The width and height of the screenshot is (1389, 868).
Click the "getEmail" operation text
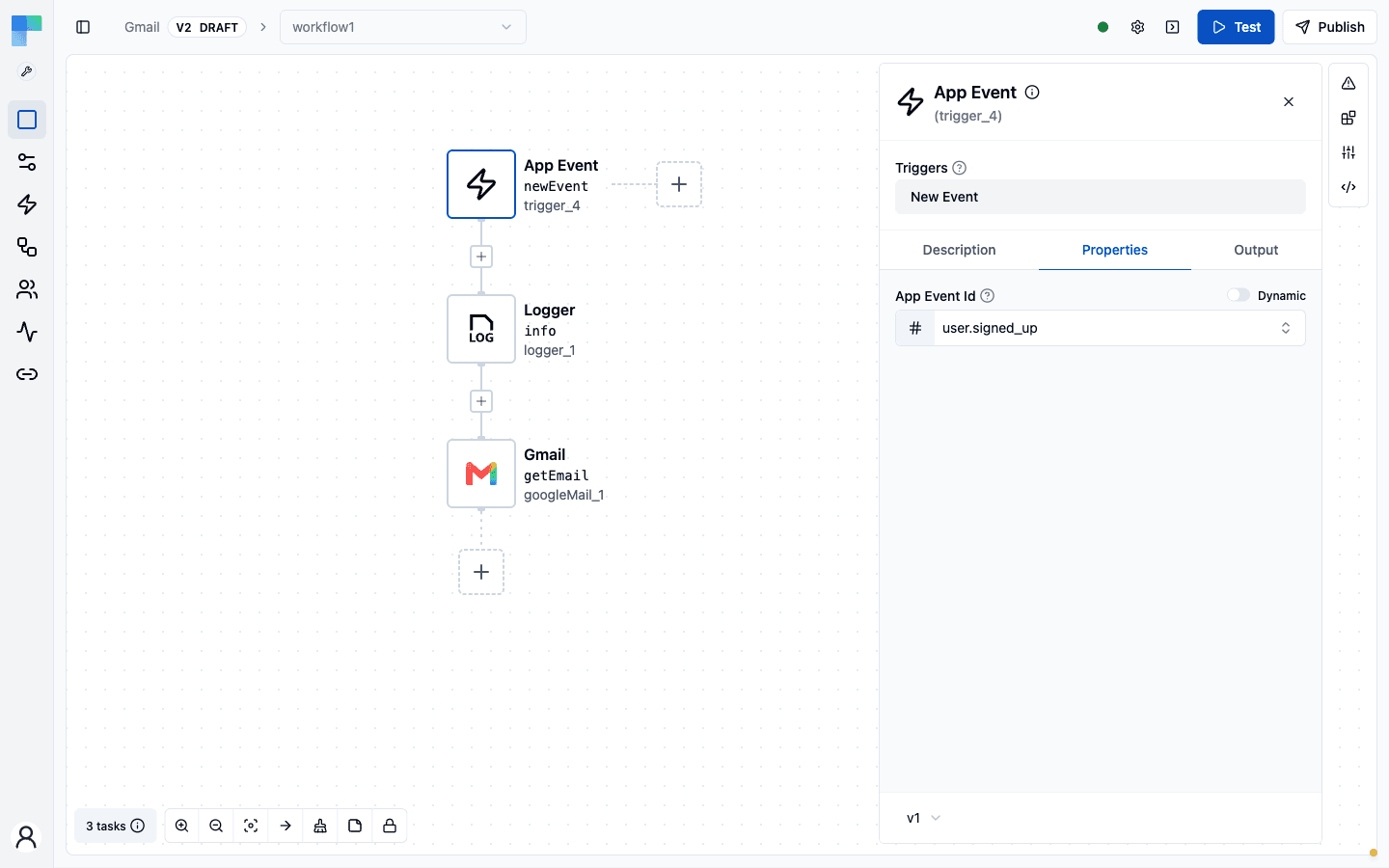click(557, 475)
